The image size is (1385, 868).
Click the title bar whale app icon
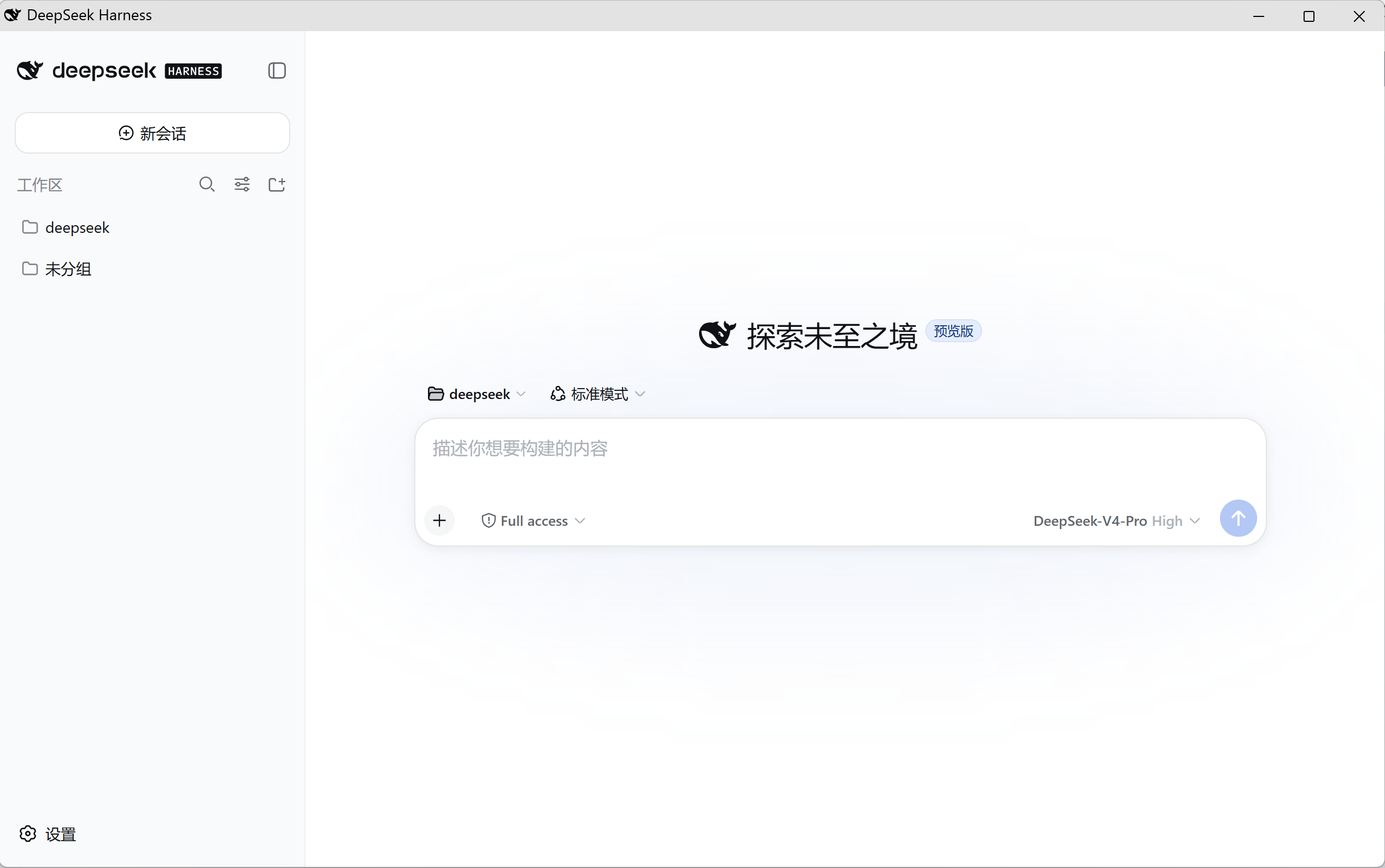[12, 15]
